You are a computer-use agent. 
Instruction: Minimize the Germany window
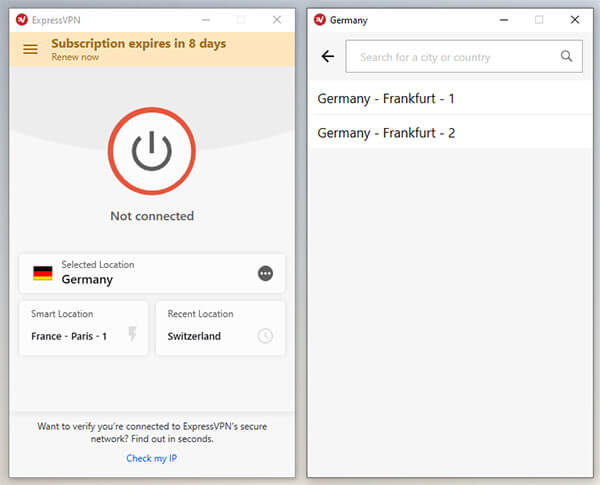pos(504,20)
